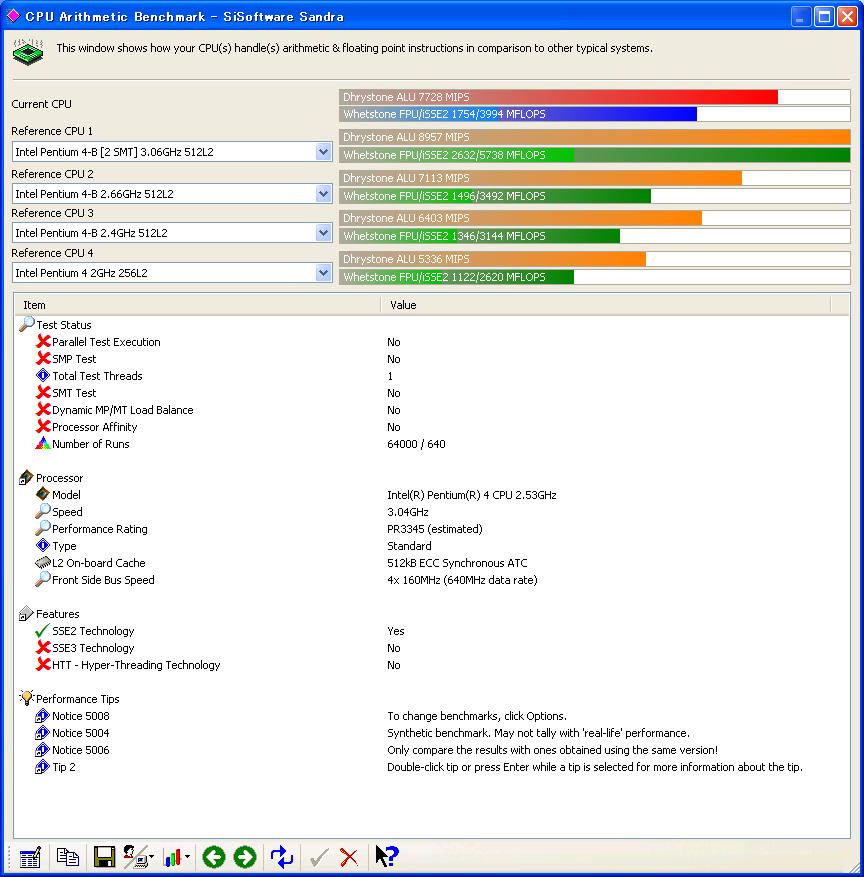Click Current CPU Dhrystone ALU 7728 MIPS bar
Viewport: 864px width, 877px height.
pos(594,97)
